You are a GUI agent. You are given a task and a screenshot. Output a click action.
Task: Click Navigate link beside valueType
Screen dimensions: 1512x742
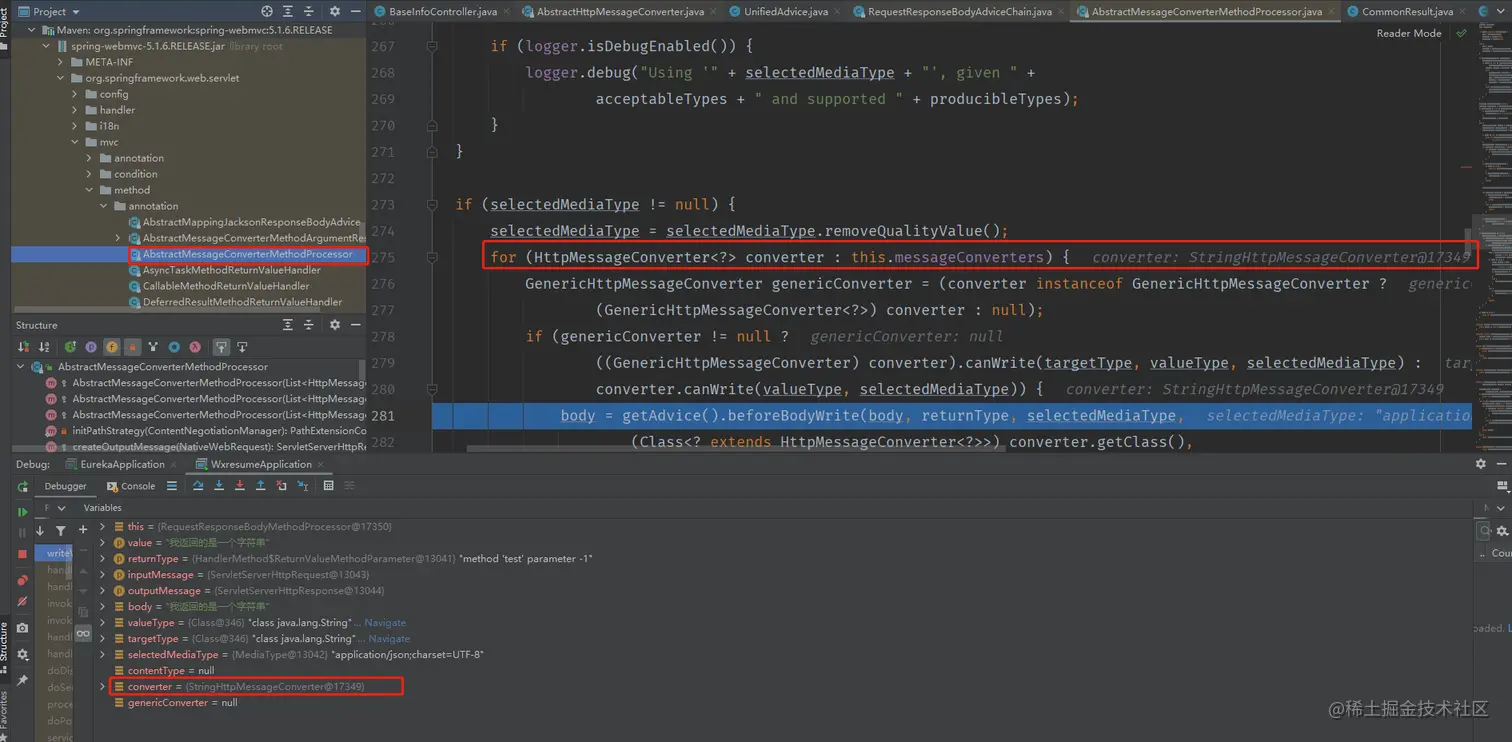coord(385,623)
